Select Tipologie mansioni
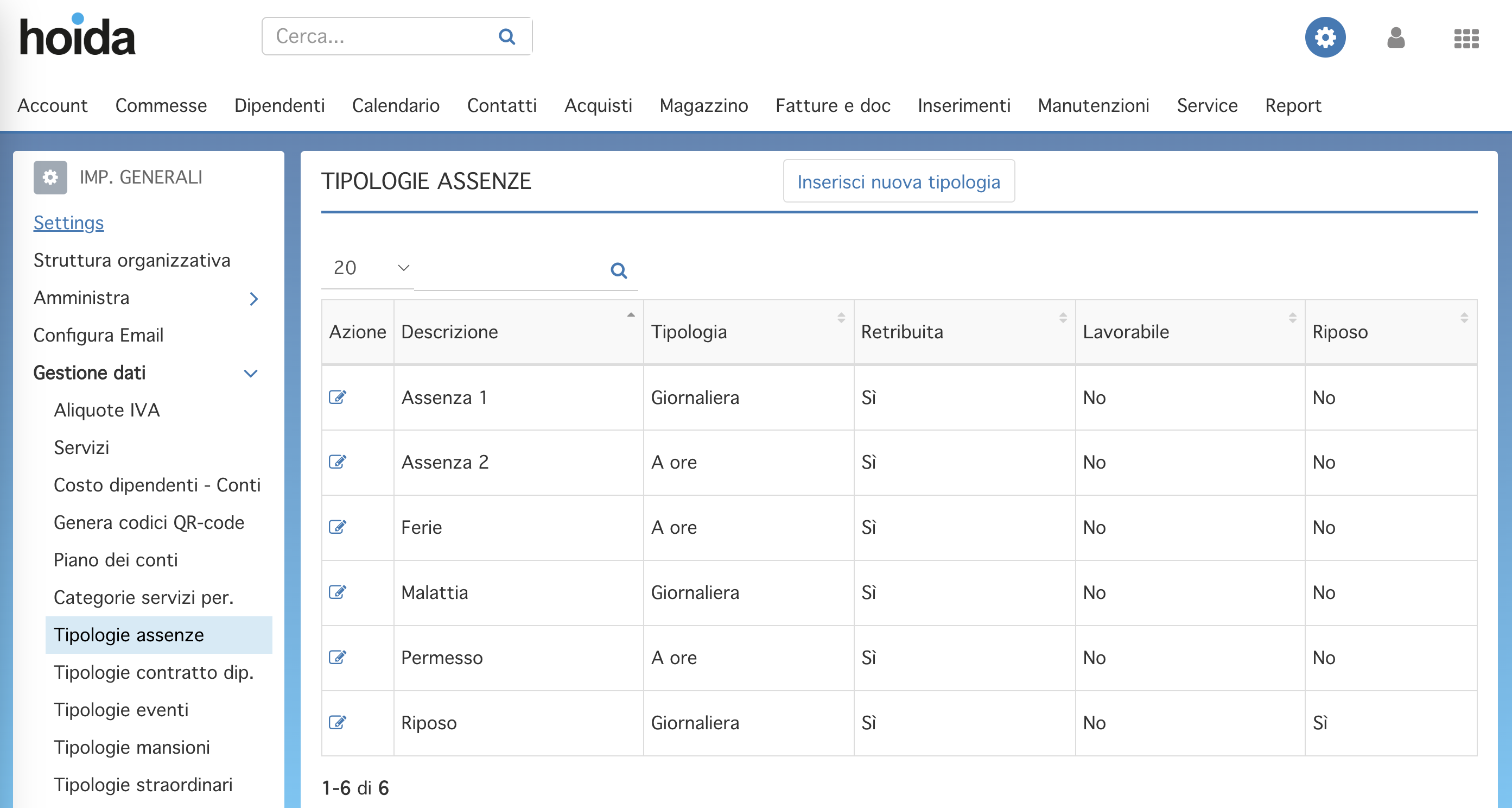The image size is (1512, 808). click(x=132, y=748)
